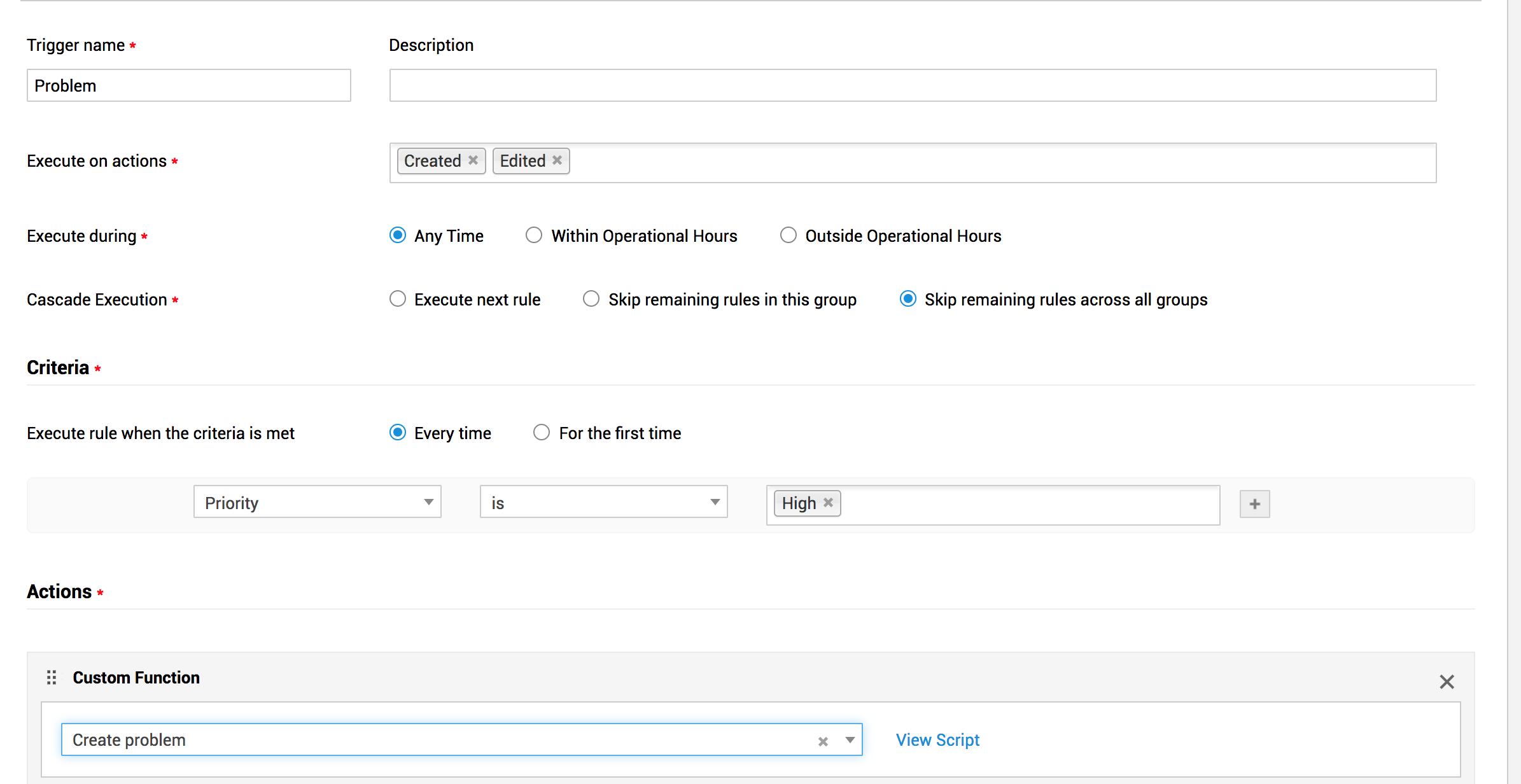Focus the Description text field
Screen dimensions: 1521x784
[x=913, y=85]
